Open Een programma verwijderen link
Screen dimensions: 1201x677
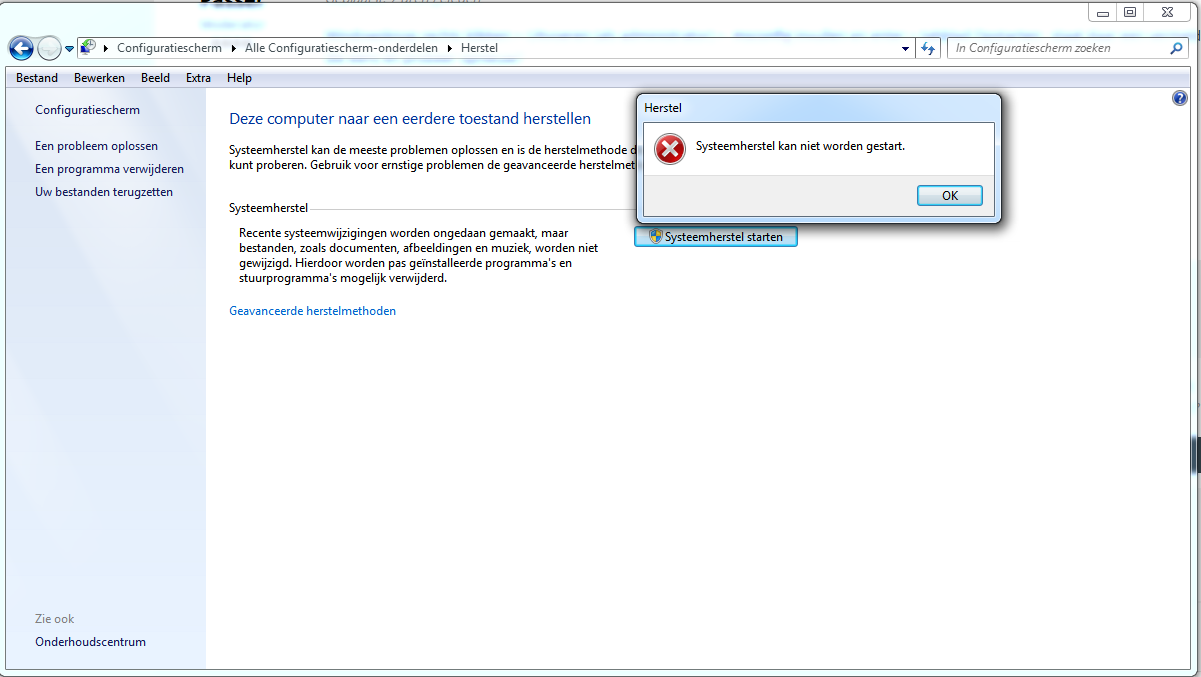109,169
